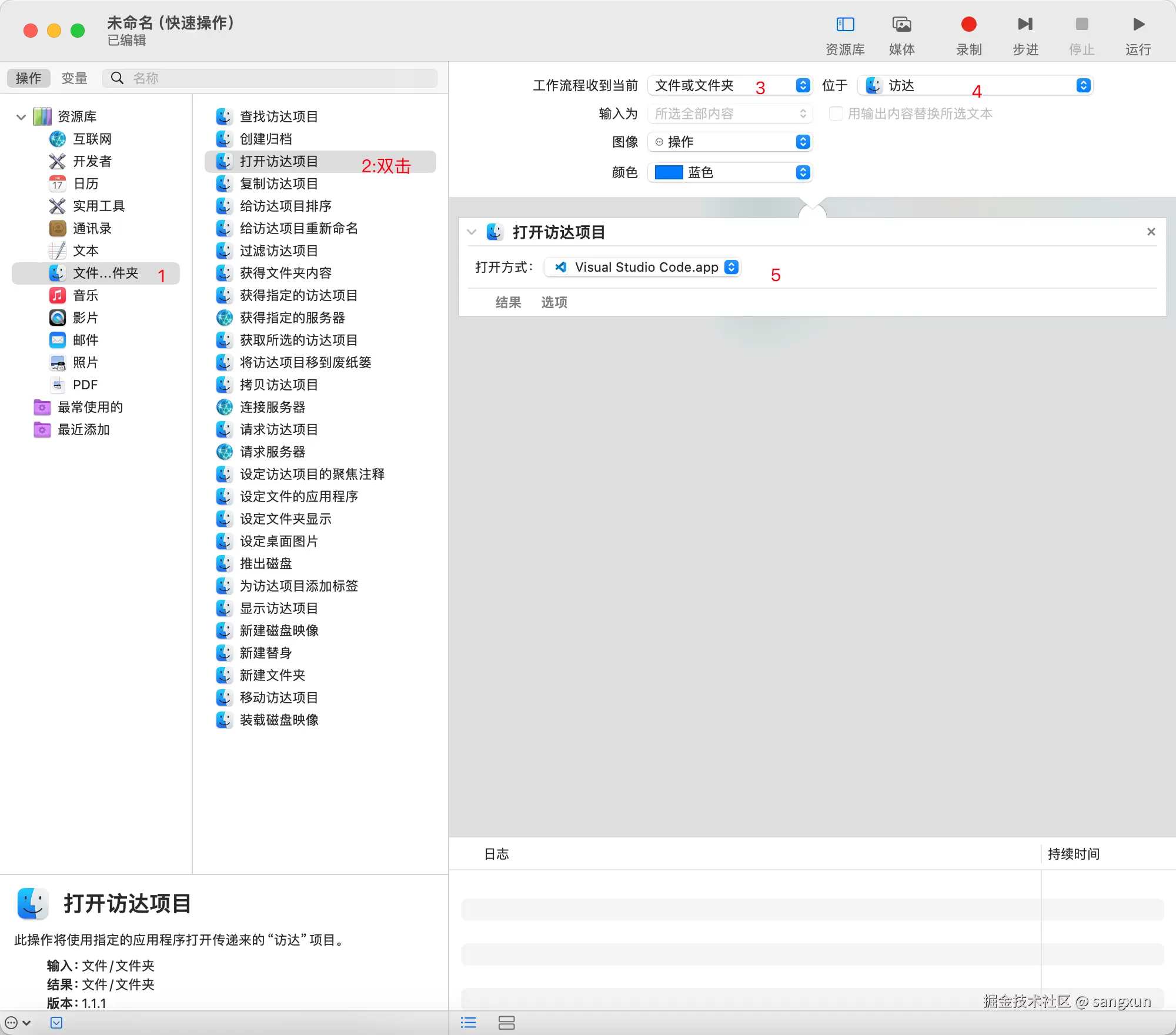The image size is (1176, 1035).
Task: Toggle the Library (资源库) toolbar icon
Action: [845, 25]
